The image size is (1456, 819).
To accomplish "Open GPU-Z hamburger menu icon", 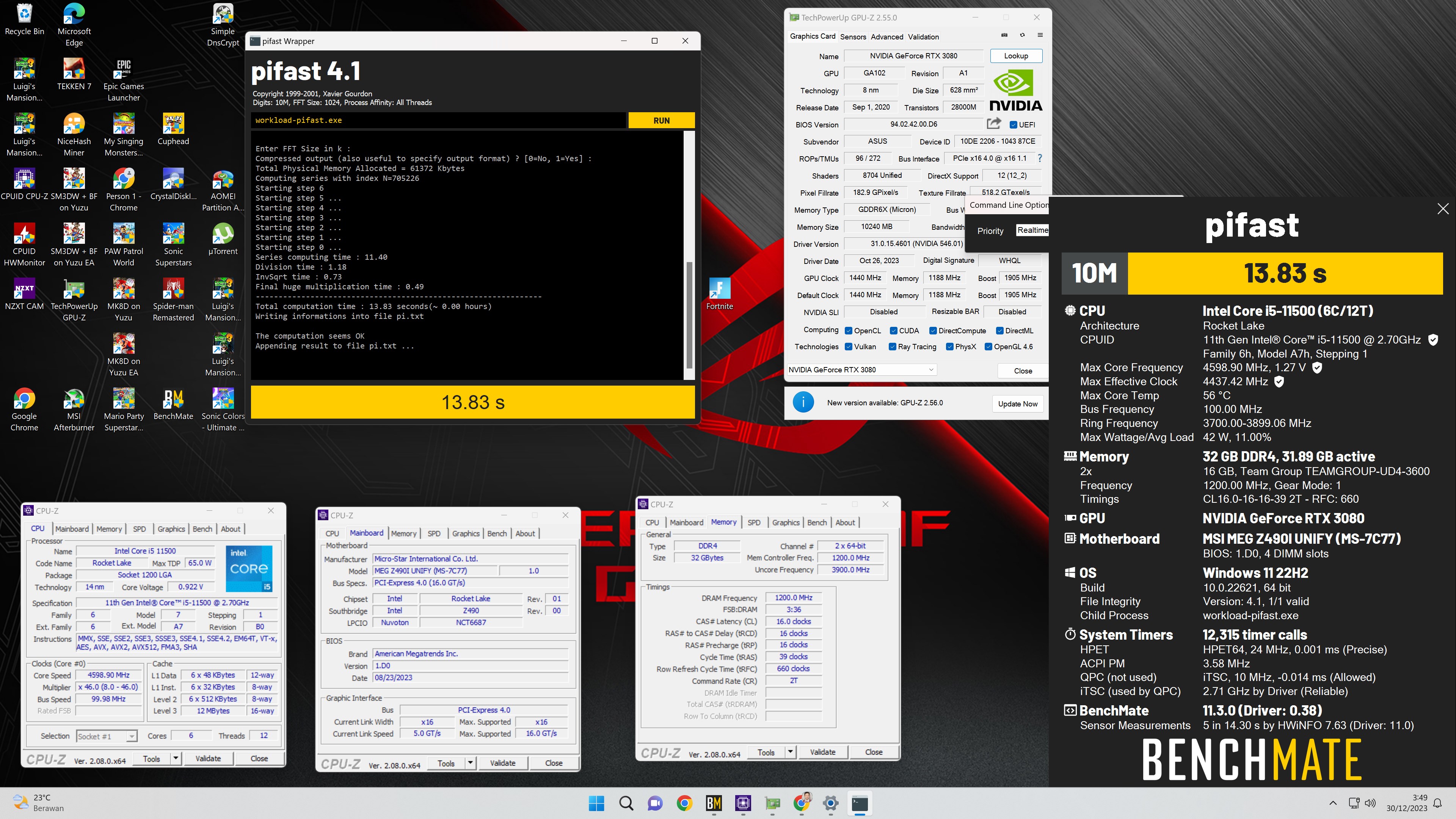I will pos(1039,35).
